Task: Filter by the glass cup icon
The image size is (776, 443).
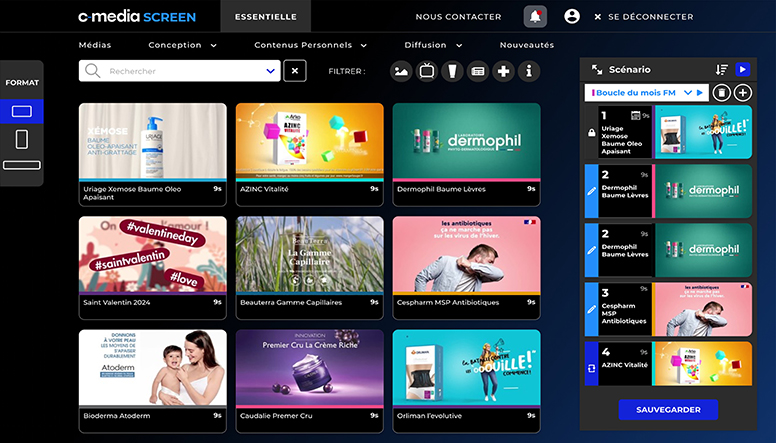Action: 452,71
